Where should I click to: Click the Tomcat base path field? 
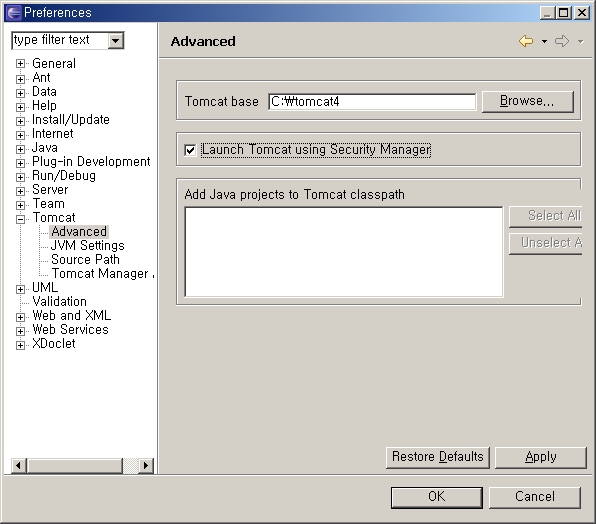(372, 102)
